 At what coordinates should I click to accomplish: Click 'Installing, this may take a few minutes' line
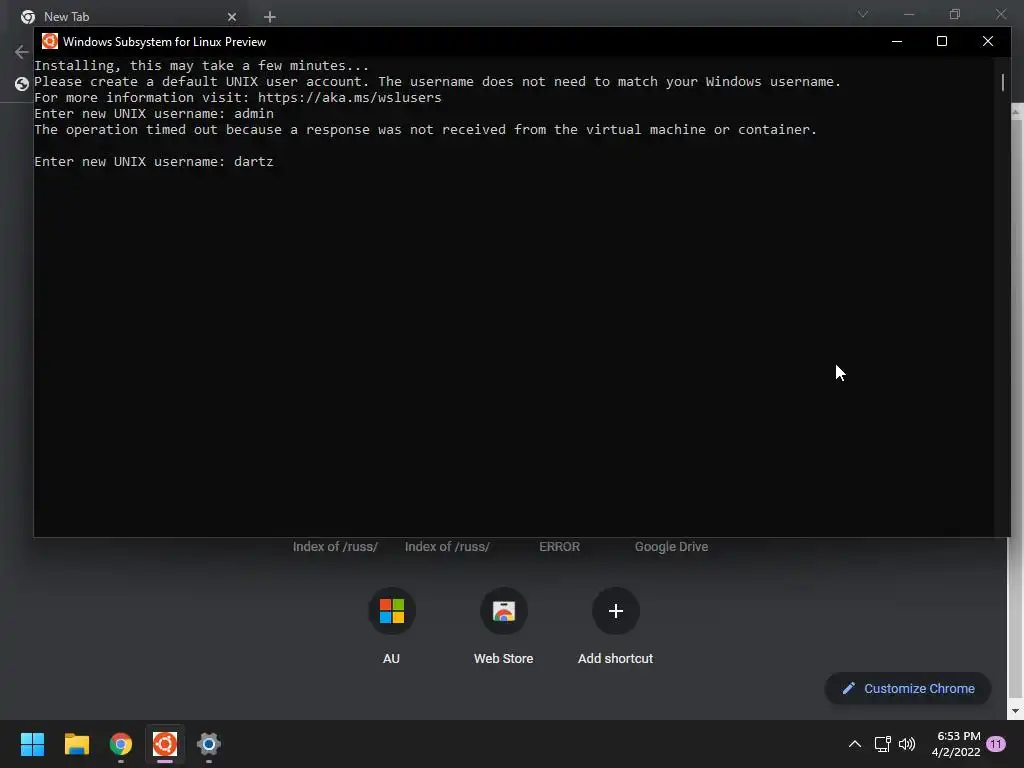201,65
